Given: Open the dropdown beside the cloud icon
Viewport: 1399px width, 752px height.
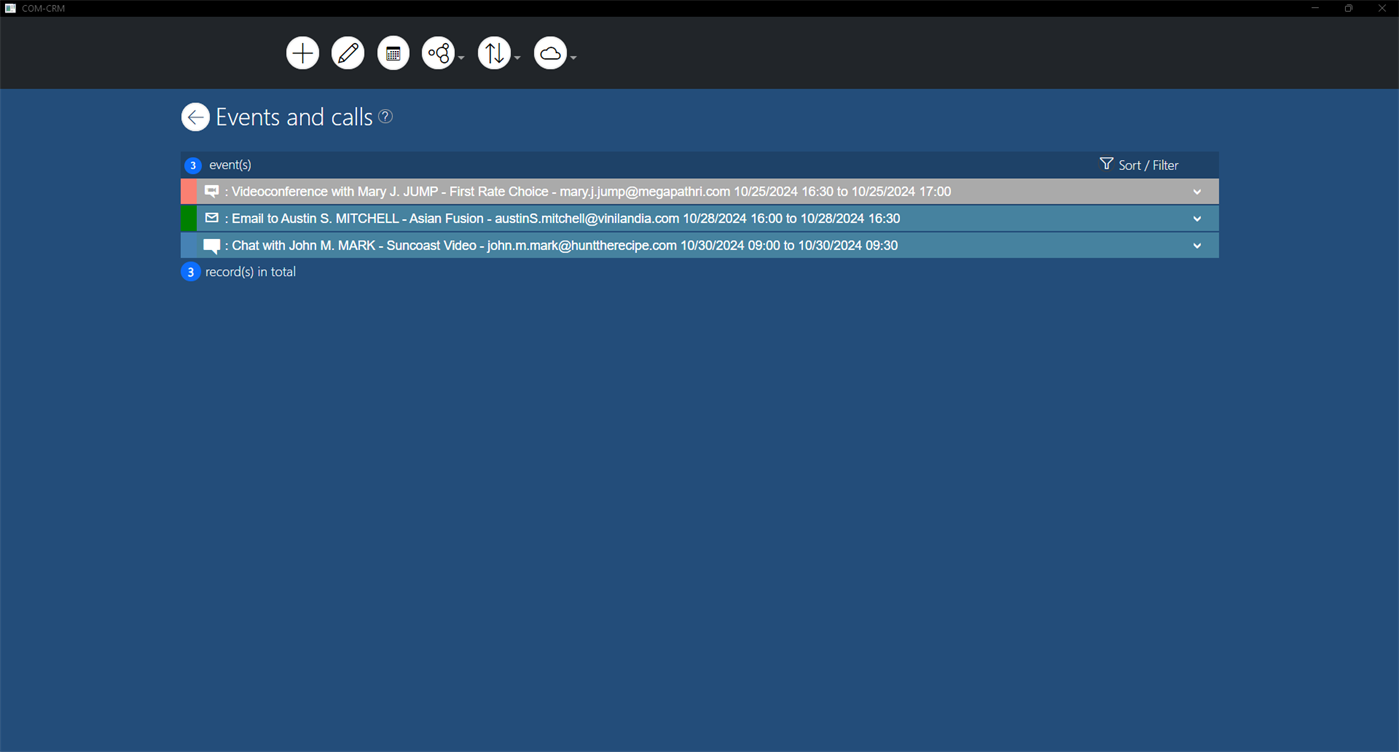Looking at the screenshot, I should click(x=573, y=57).
